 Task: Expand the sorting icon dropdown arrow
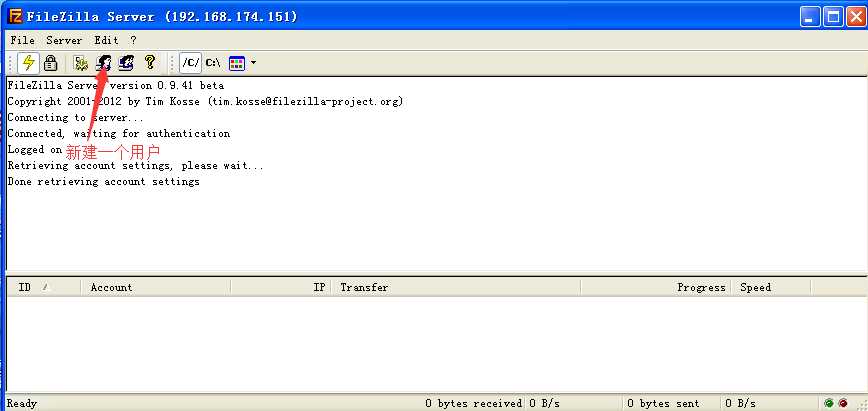253,63
